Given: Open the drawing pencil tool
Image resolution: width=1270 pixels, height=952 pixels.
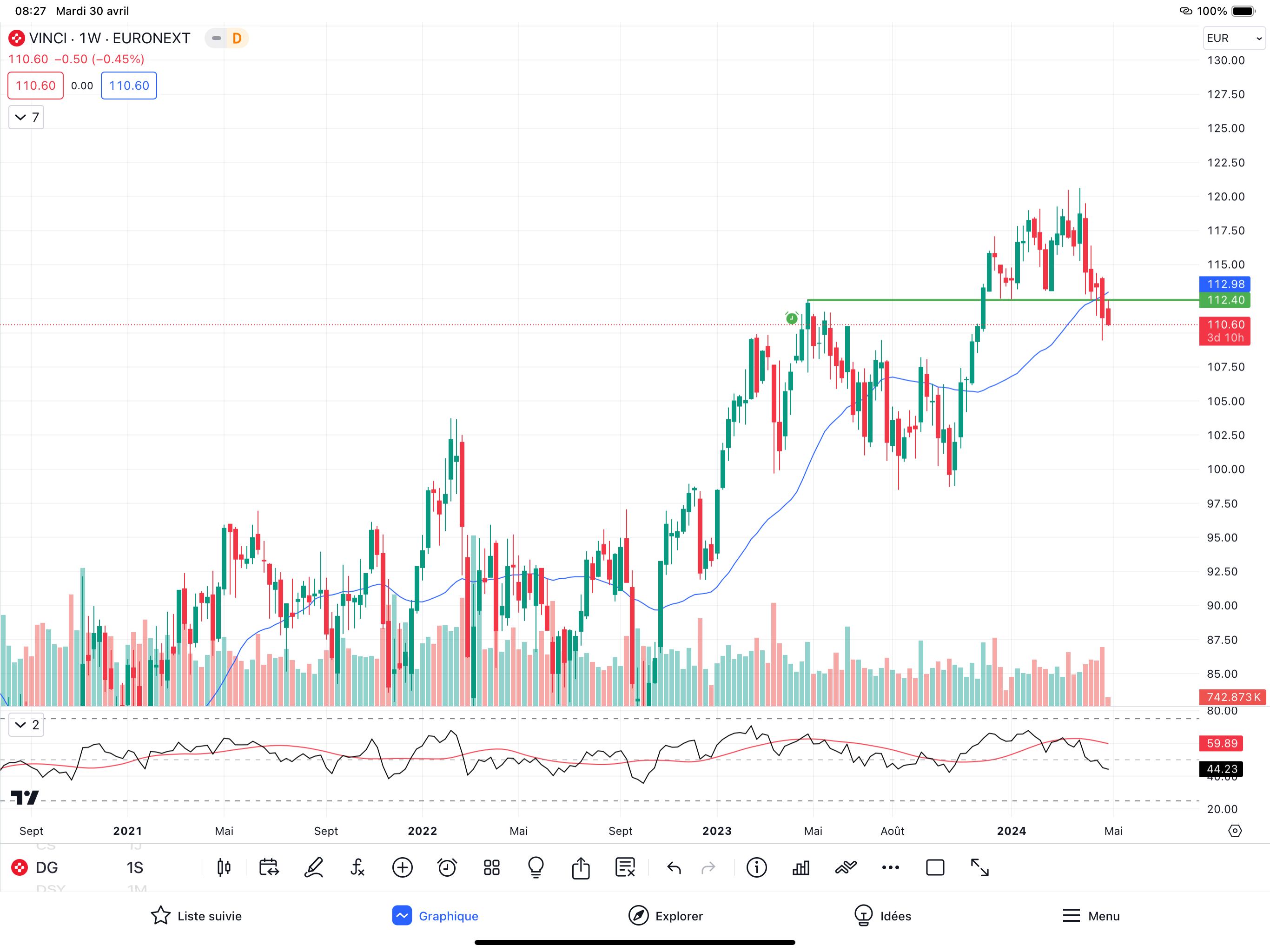Looking at the screenshot, I should (x=313, y=867).
